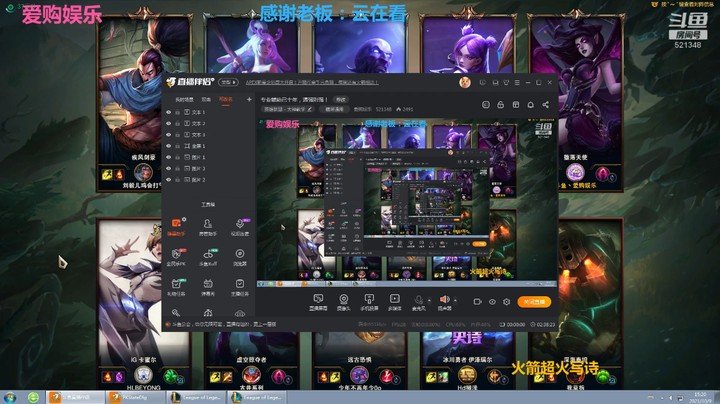This screenshot has width=720, height=404.
Task: Switch to PCStateDlg taskbar window
Action: [x=135, y=397]
